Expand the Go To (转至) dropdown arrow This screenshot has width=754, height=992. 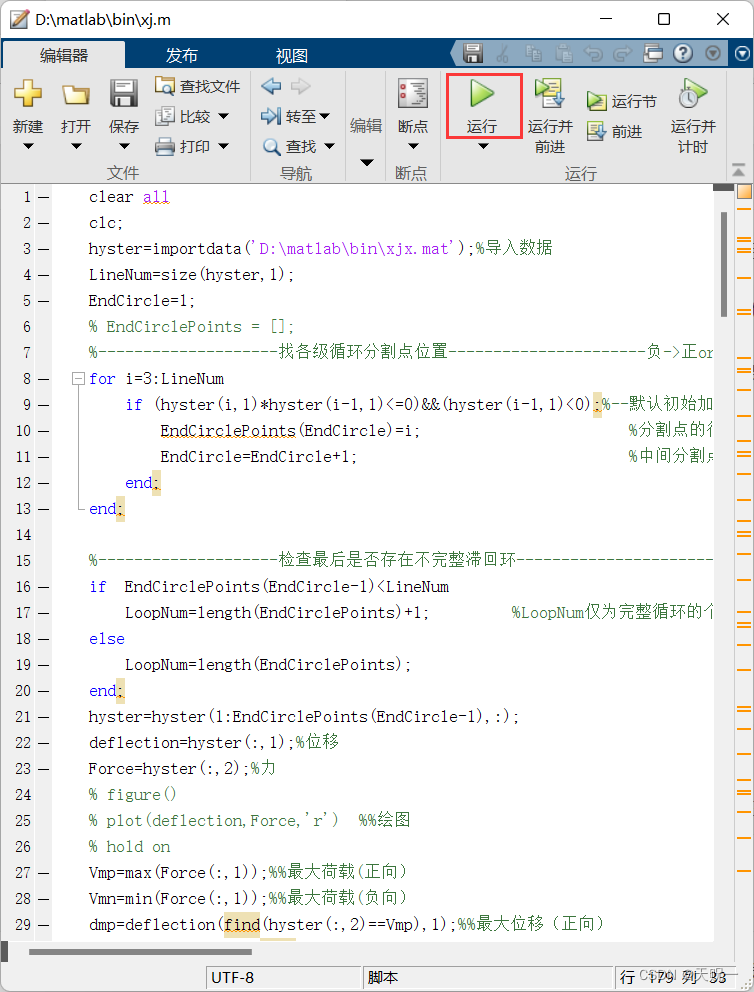[324, 116]
